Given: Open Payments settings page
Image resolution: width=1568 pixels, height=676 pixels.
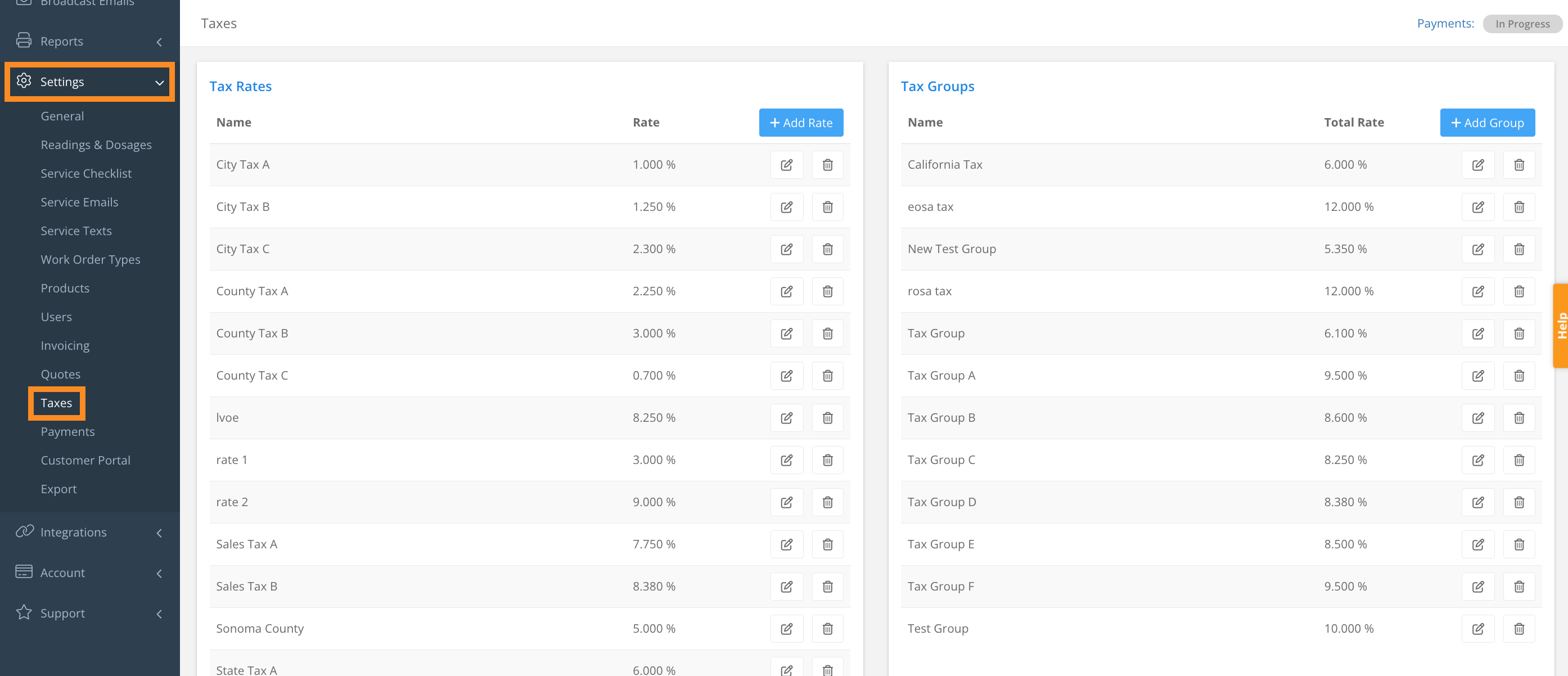Looking at the screenshot, I should pos(67,432).
